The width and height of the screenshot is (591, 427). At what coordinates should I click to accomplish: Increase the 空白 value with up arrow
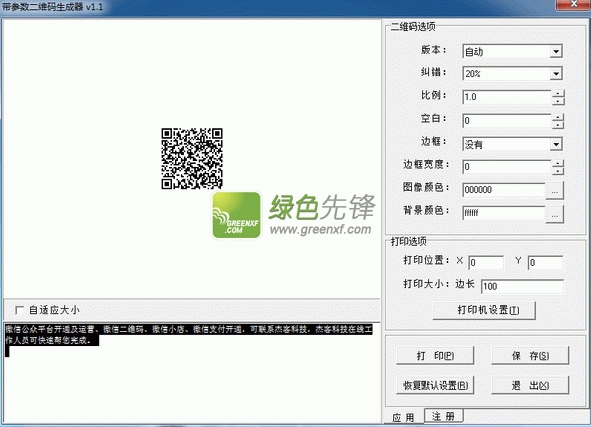pos(558,117)
